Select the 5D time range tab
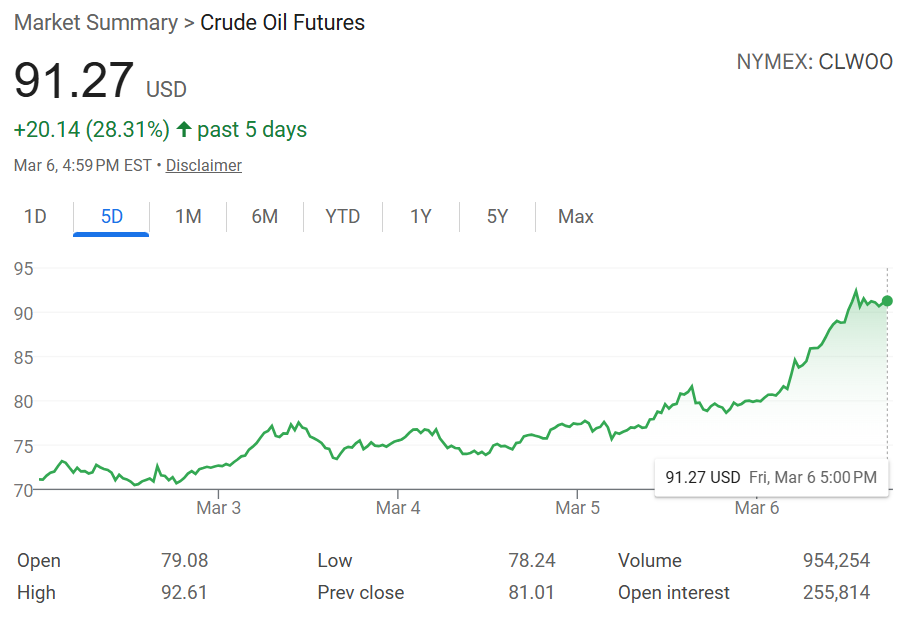 [x=111, y=216]
